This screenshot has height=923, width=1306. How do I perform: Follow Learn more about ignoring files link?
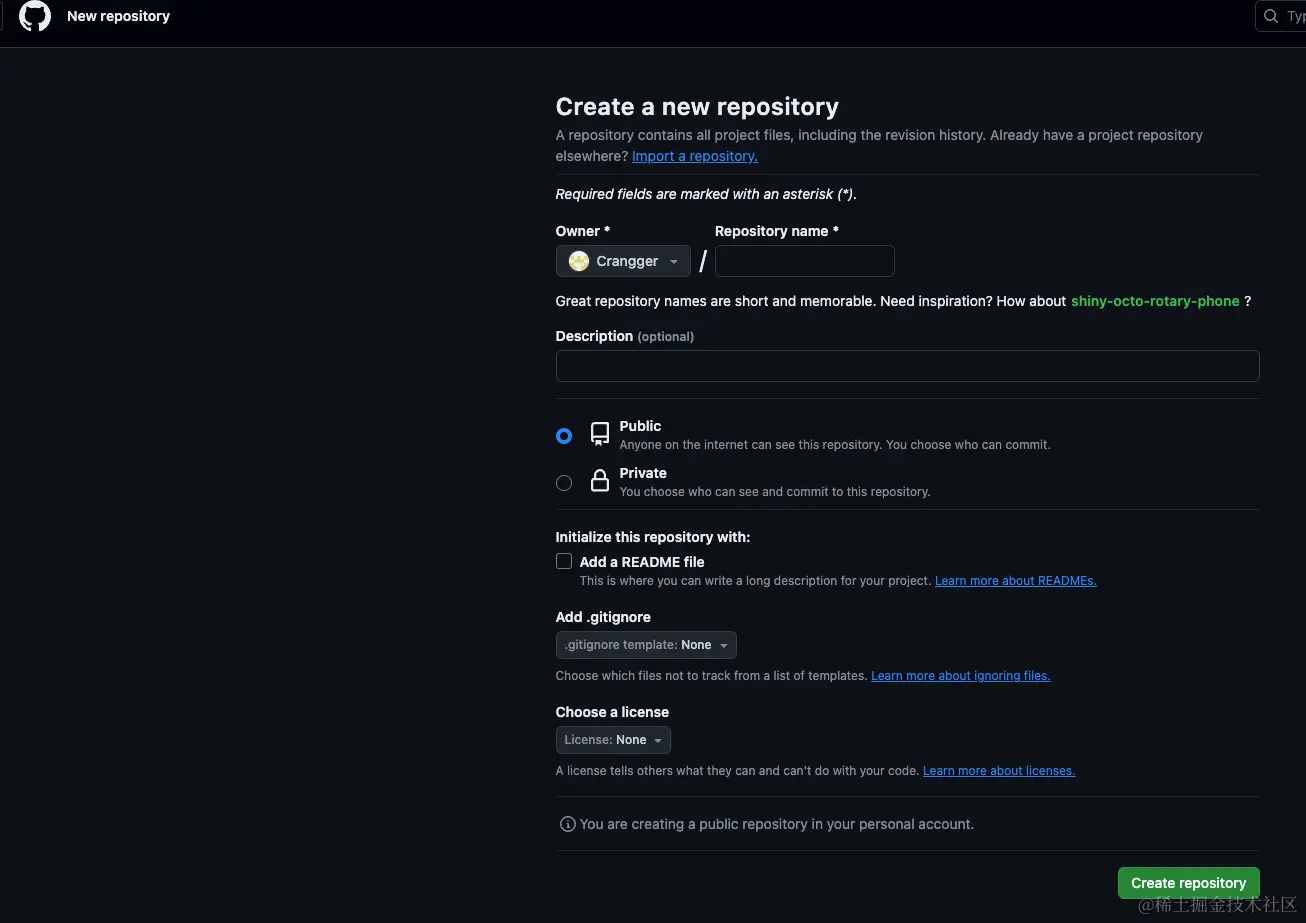tap(960, 676)
